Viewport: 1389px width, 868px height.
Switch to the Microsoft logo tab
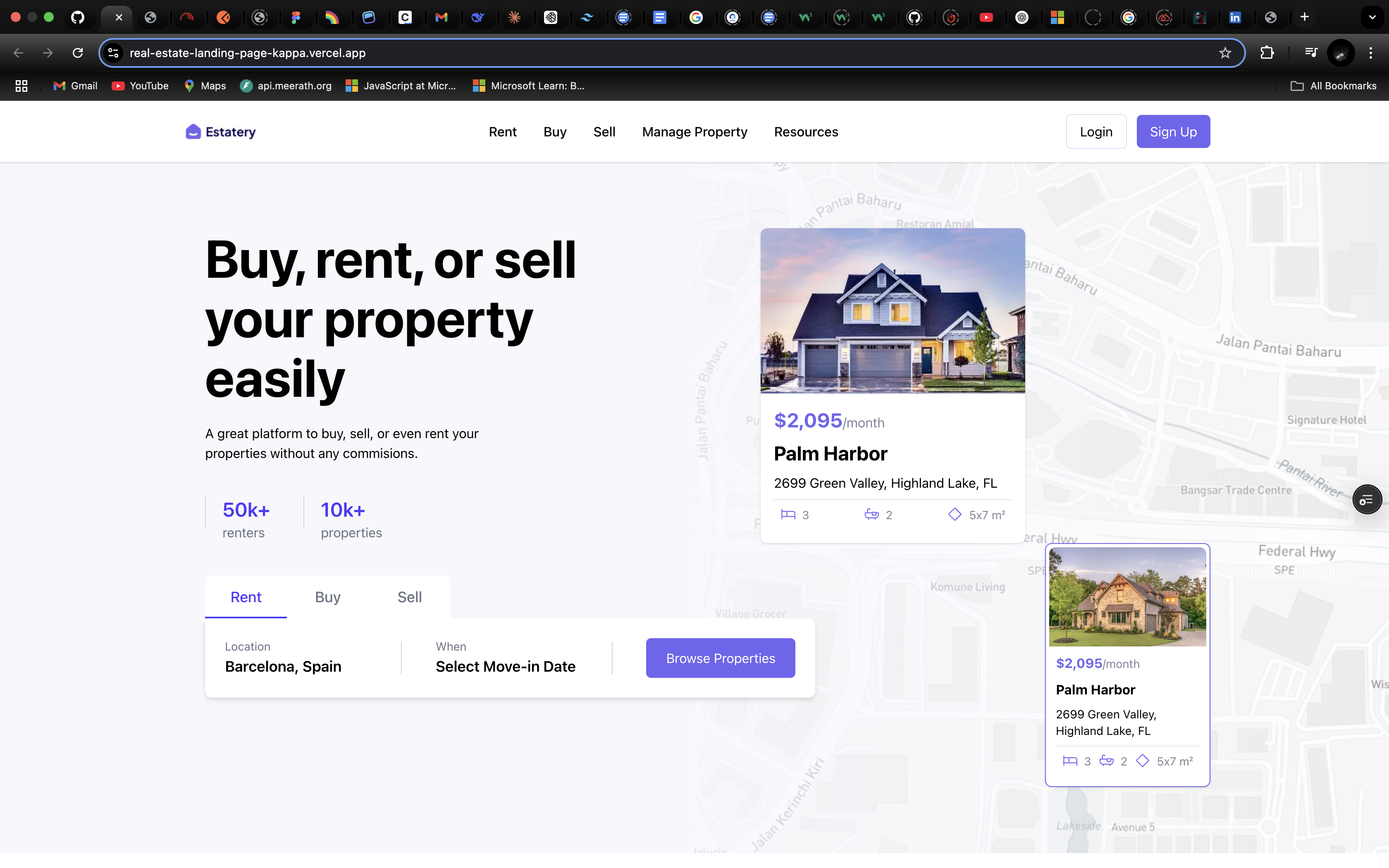pyautogui.click(x=1057, y=17)
